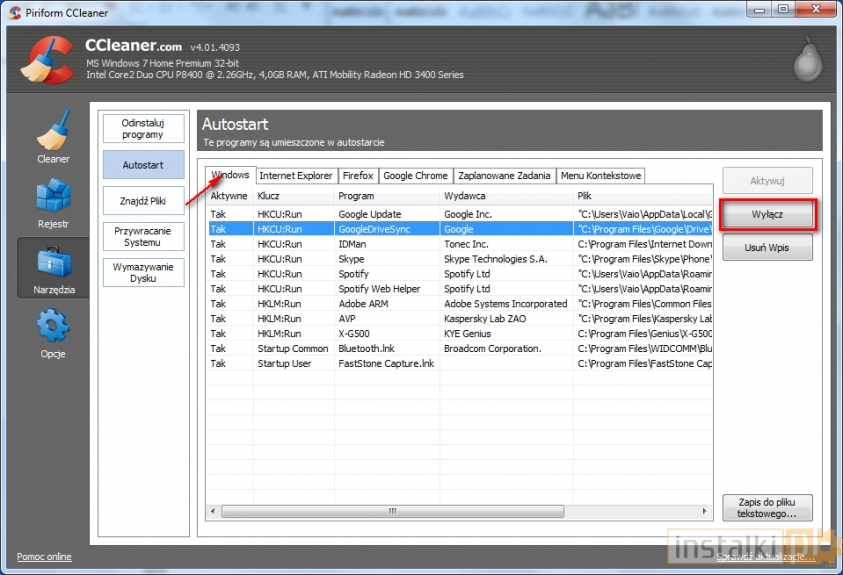Select the Bluetooth.lnk entry
The height and width of the screenshot is (575, 843).
pyautogui.click(x=460, y=349)
